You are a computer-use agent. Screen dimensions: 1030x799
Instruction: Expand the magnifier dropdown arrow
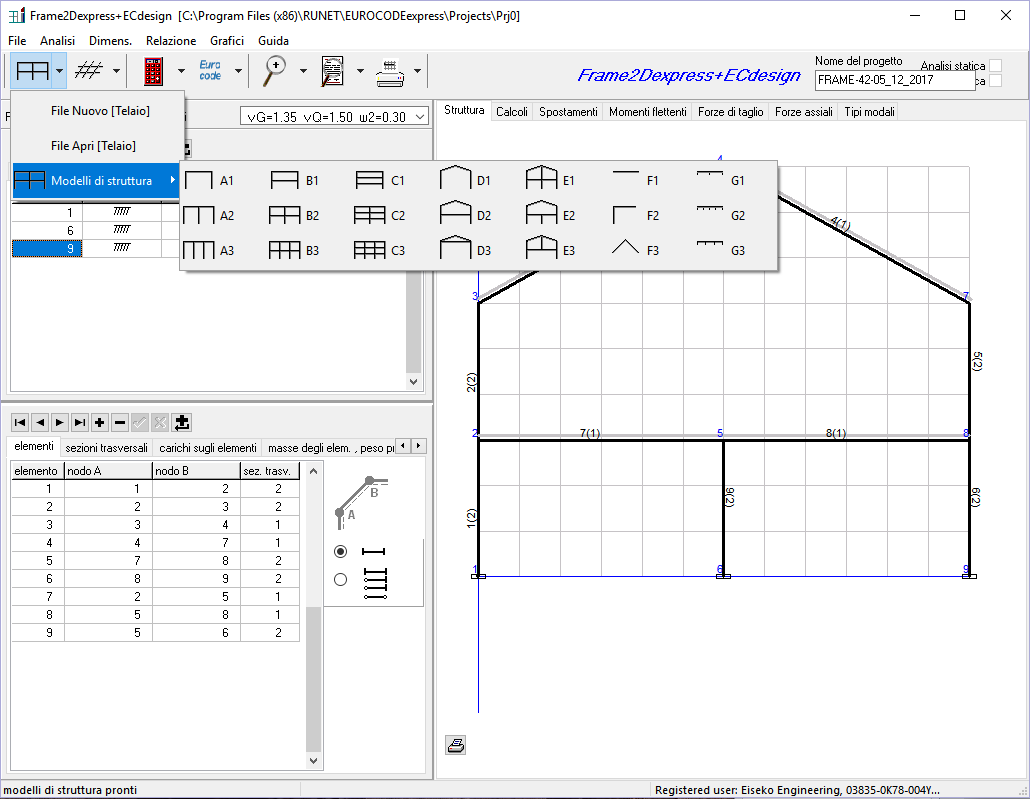tap(303, 70)
